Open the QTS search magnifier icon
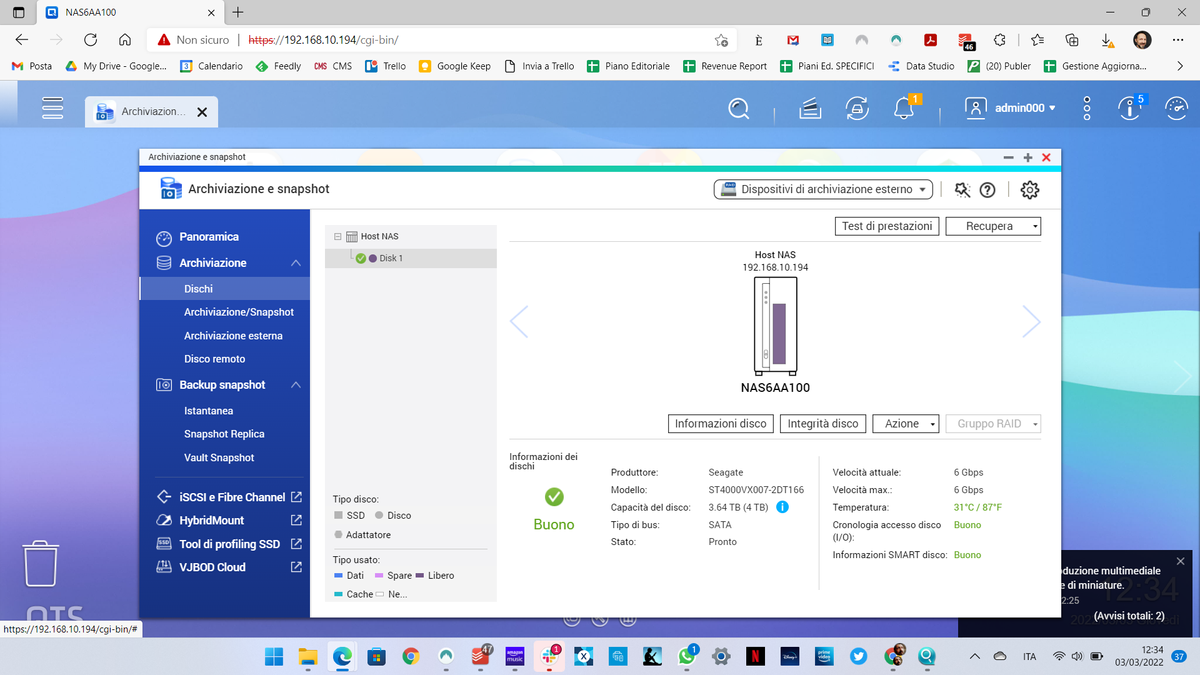The image size is (1200, 675). point(739,108)
